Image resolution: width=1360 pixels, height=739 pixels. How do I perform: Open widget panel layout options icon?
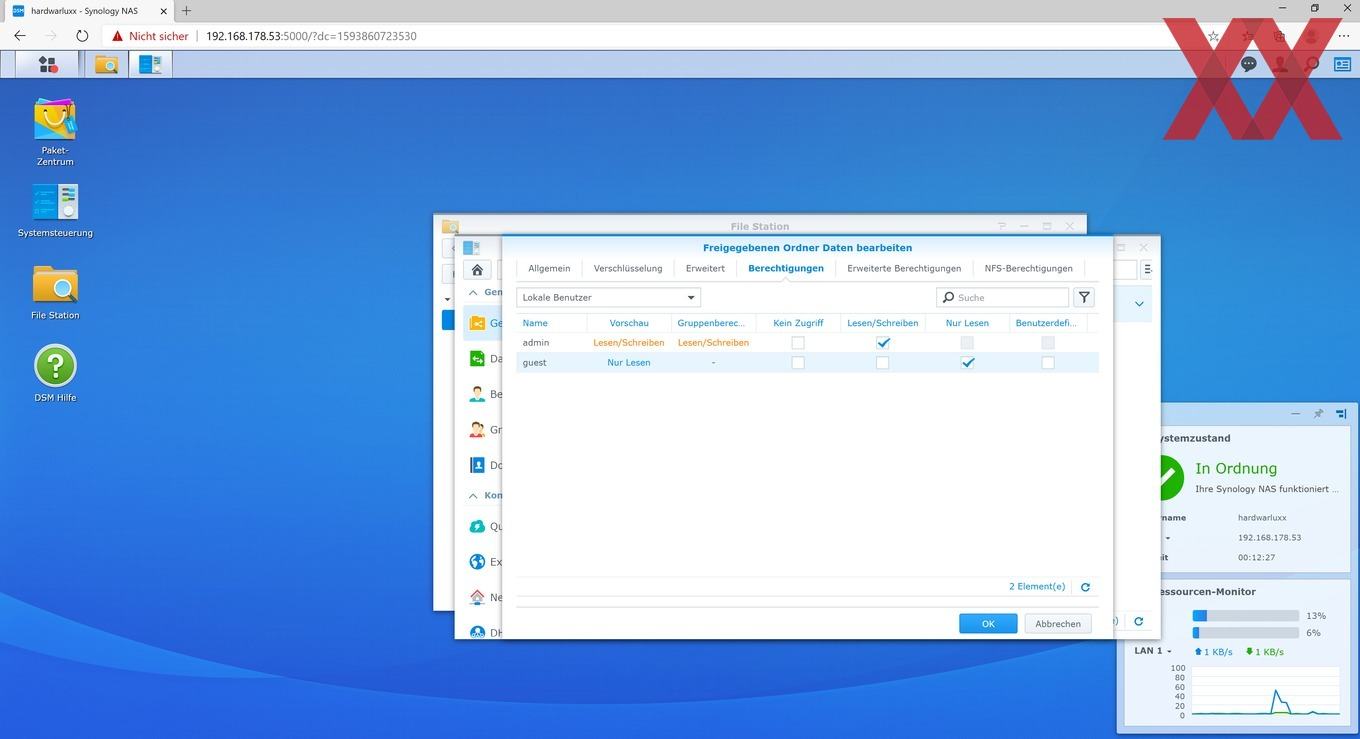coord(1341,413)
